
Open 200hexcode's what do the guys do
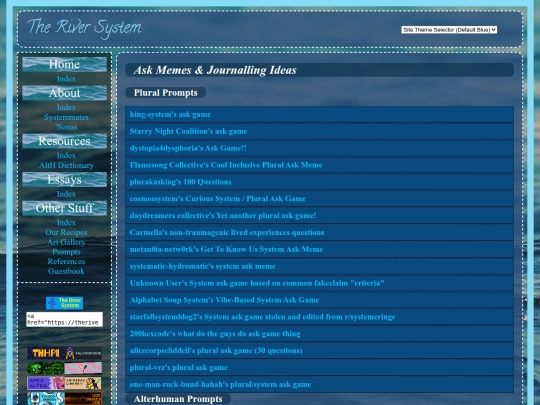click(319, 334)
